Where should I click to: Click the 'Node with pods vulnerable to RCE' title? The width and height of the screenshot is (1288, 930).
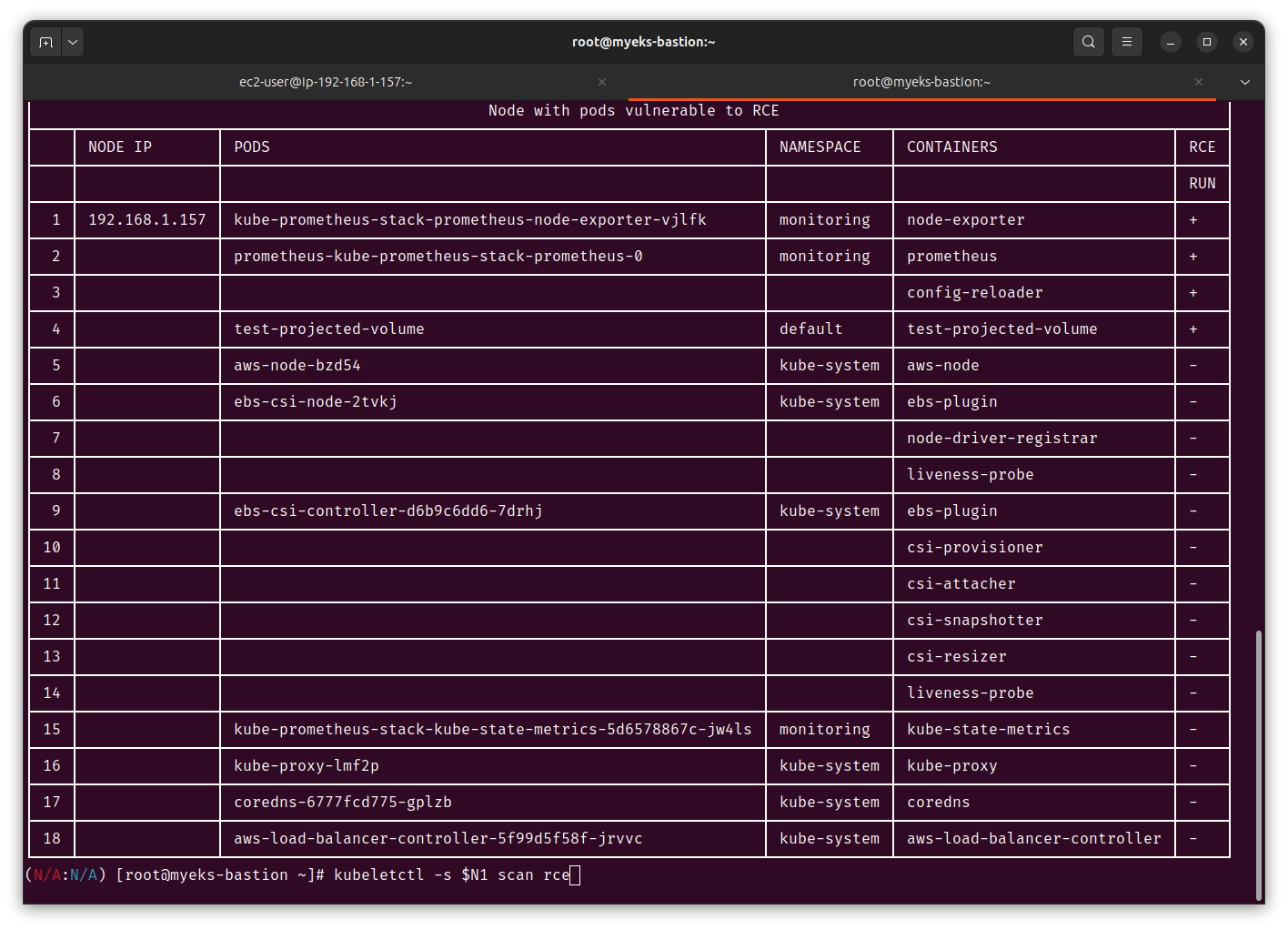click(634, 111)
